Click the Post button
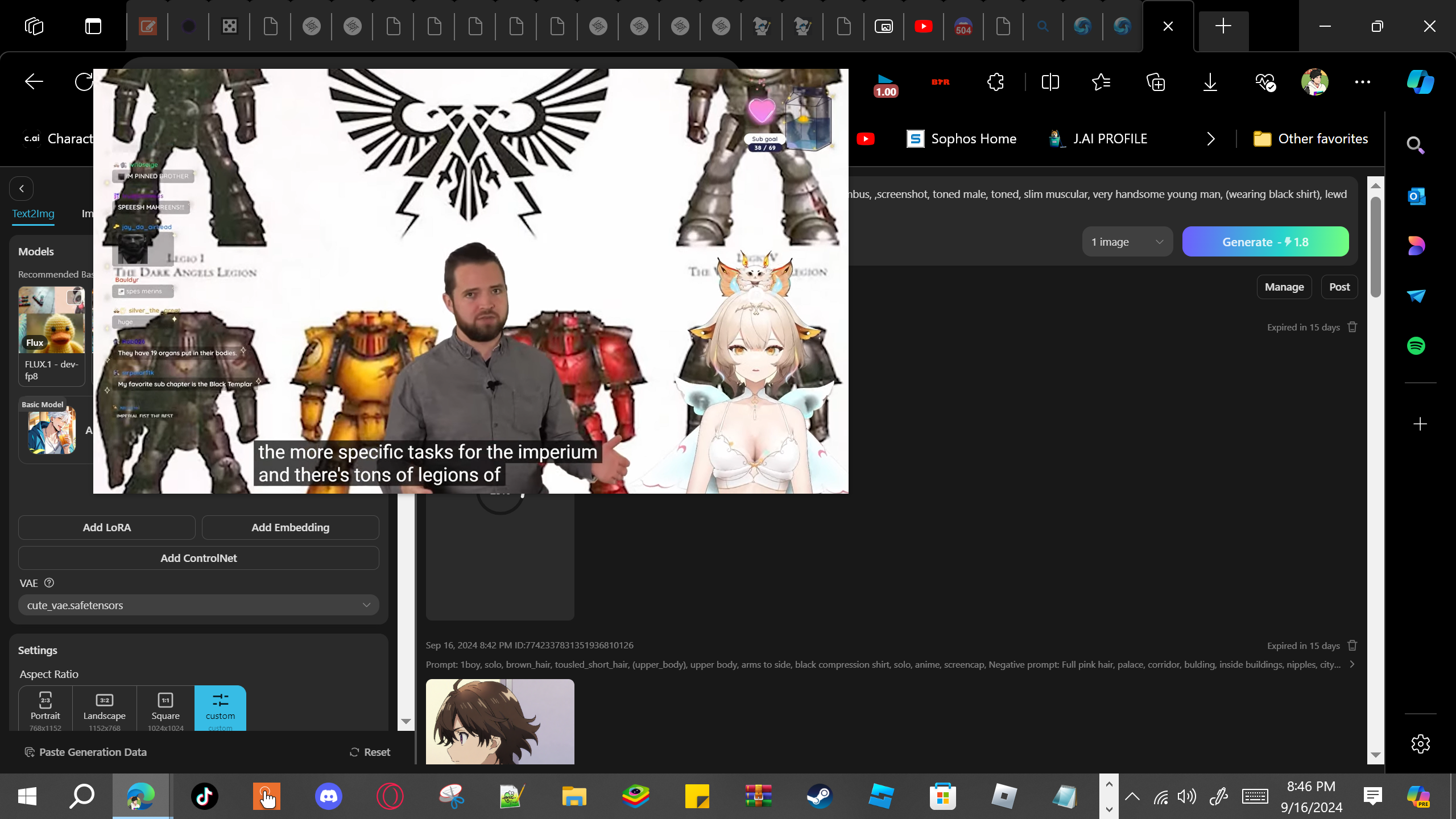The image size is (1456, 819). pos(1339,287)
